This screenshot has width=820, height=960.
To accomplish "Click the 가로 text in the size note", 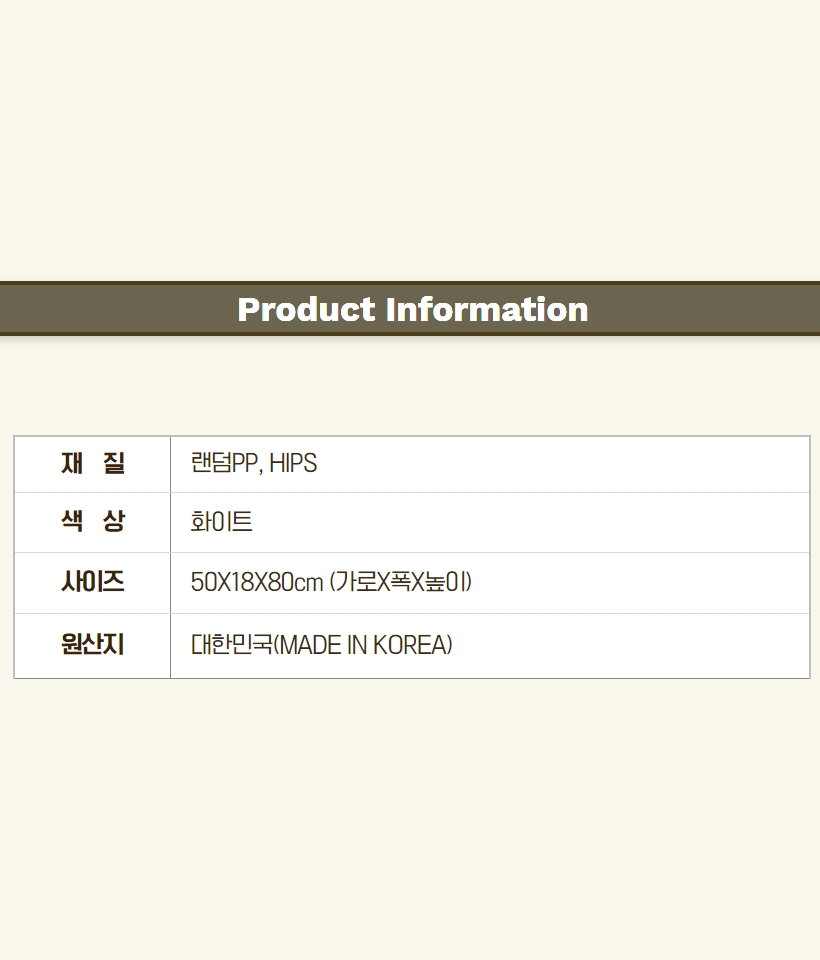I will coord(355,582).
